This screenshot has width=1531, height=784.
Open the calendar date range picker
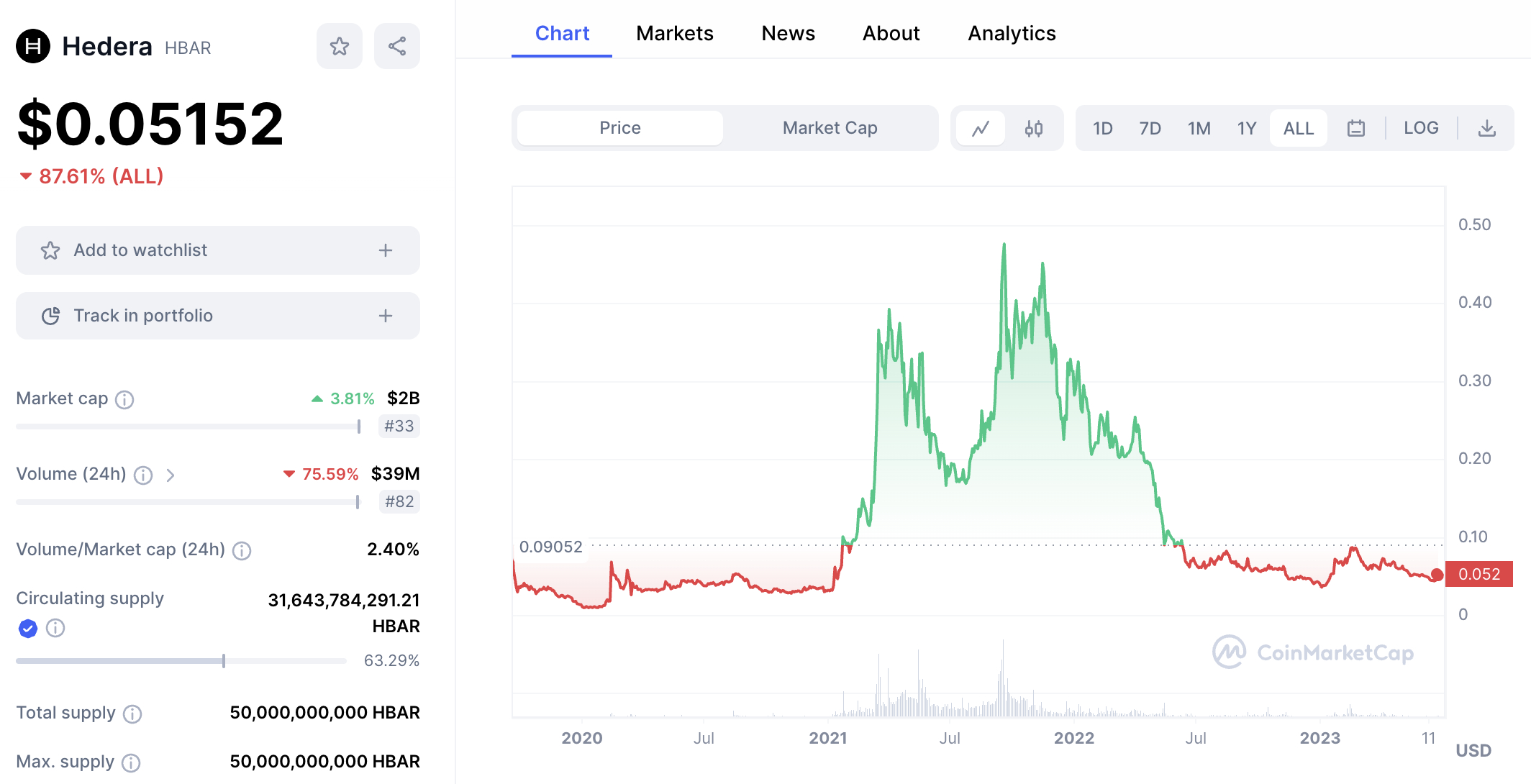point(1356,128)
